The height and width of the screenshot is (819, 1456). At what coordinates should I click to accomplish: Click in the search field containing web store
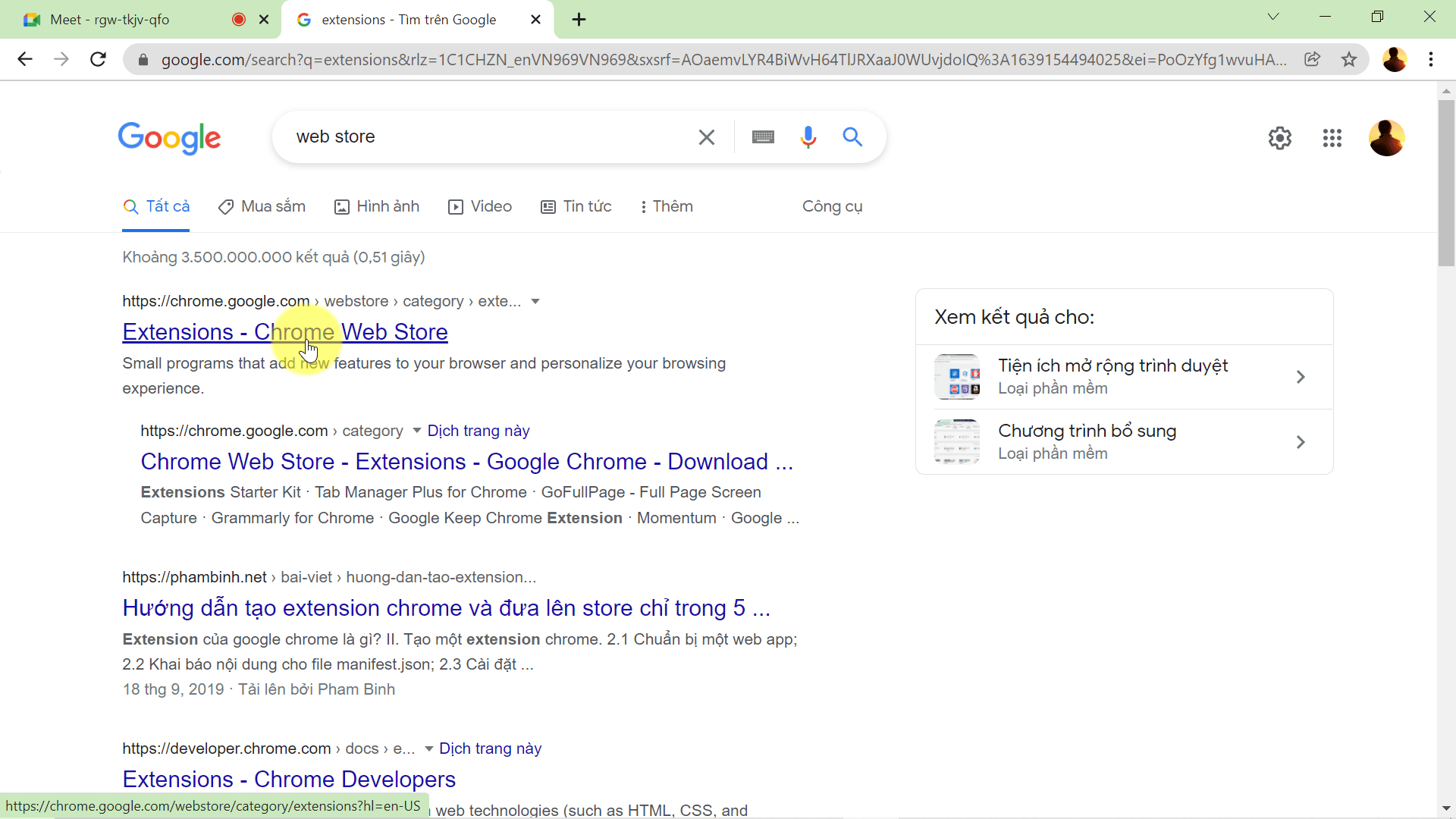(485, 137)
